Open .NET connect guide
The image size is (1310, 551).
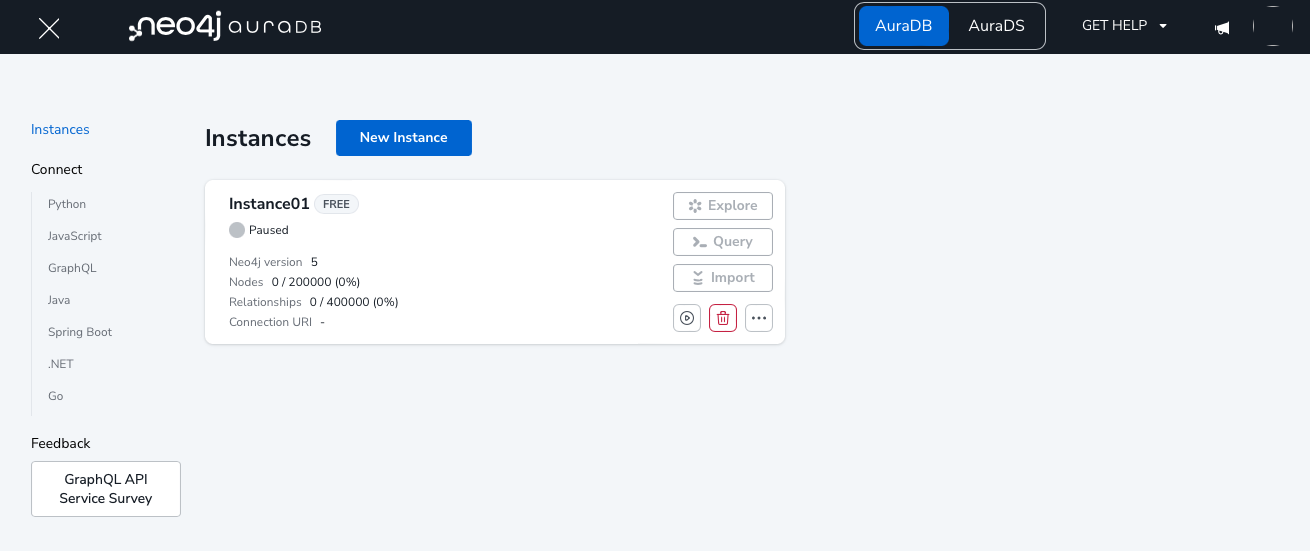61,364
